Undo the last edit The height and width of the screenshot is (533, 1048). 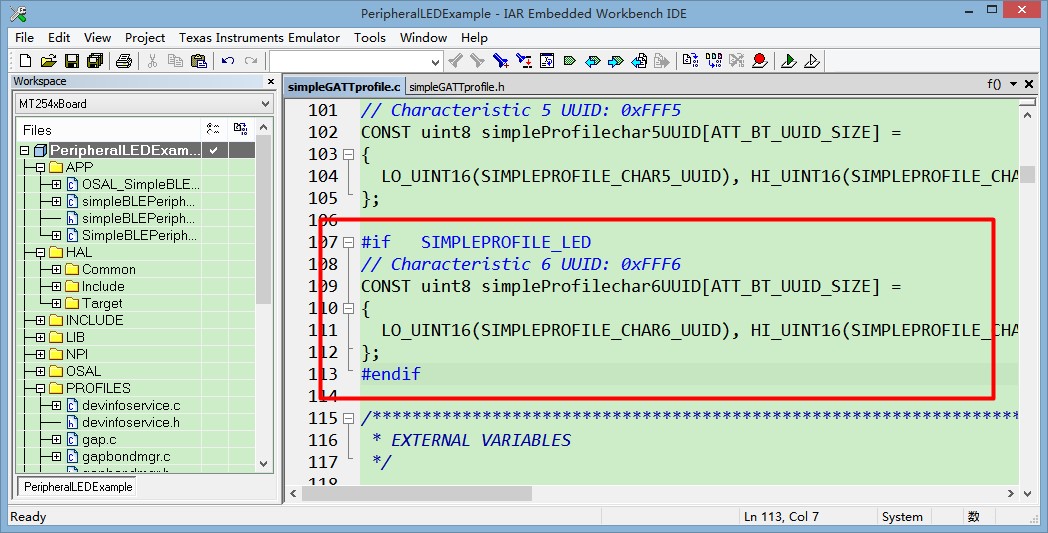[x=228, y=61]
